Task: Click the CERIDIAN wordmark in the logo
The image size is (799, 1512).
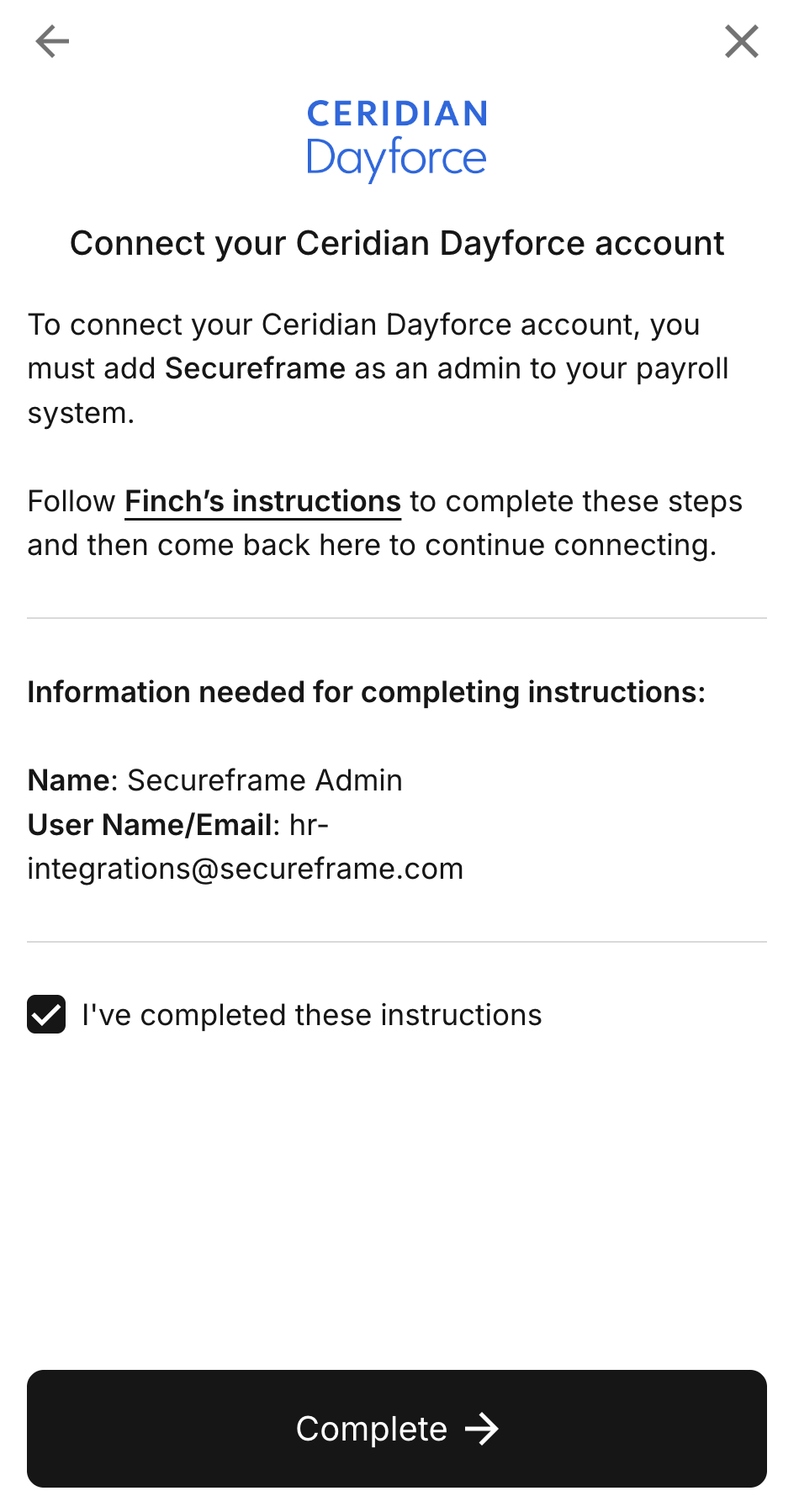Action: (x=397, y=114)
